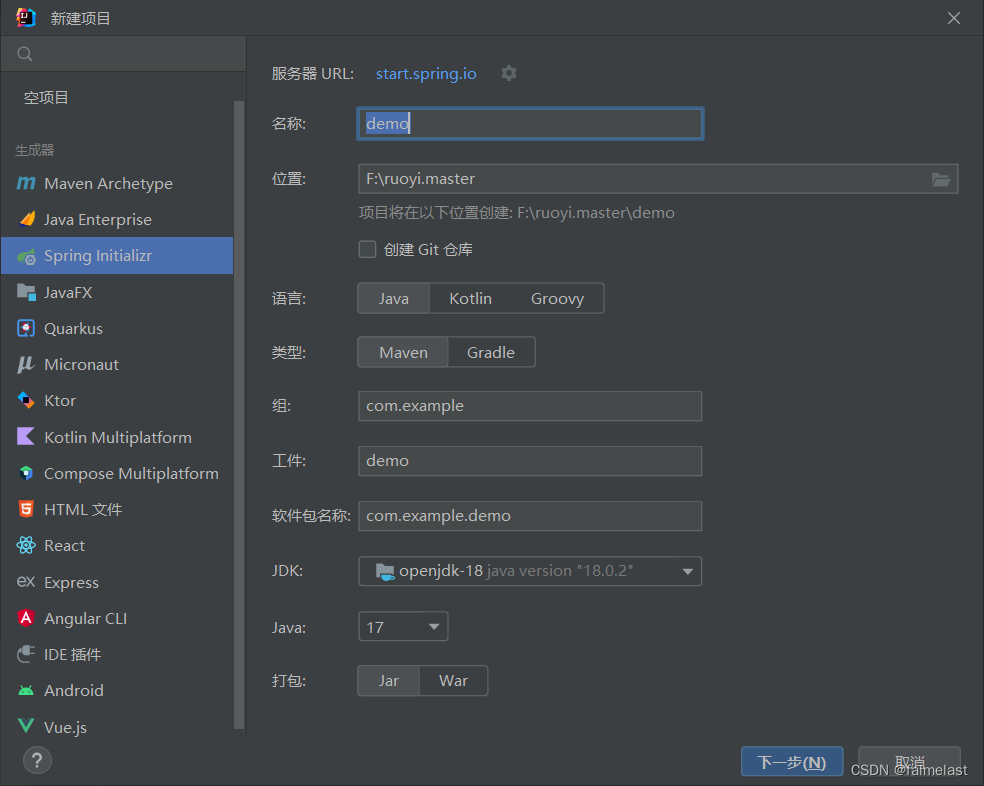Image resolution: width=984 pixels, height=786 pixels.
Task: Click the Java Enterprise flame icon
Action: pos(27,219)
